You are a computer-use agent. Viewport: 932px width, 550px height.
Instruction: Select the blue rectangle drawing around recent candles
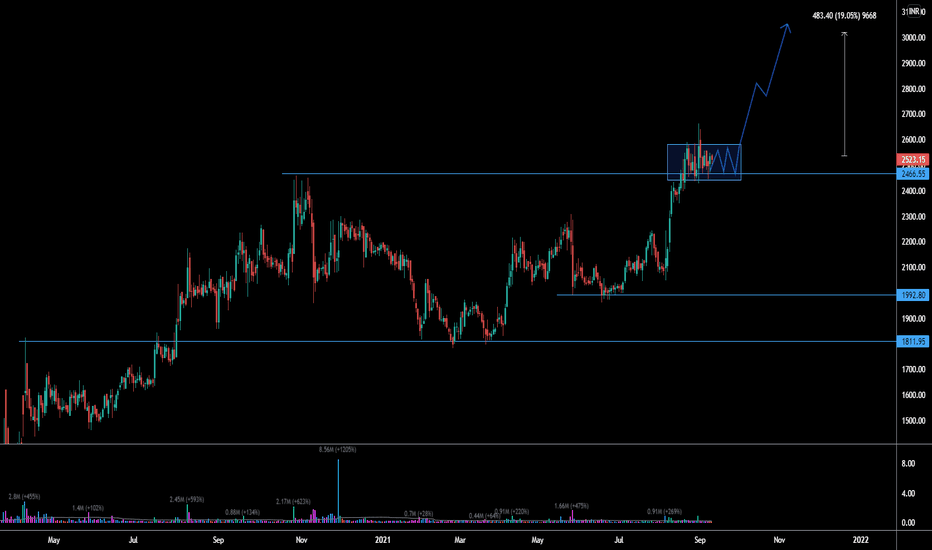704,162
